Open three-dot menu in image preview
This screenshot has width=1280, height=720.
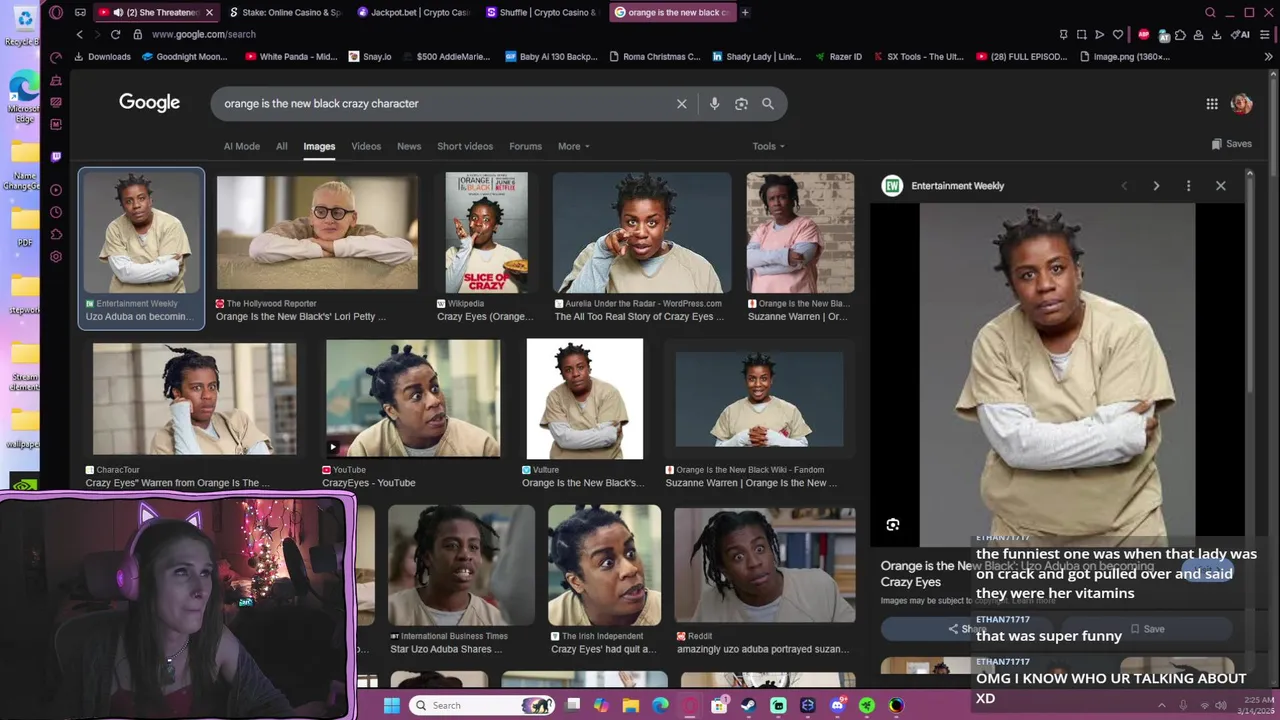pyautogui.click(x=1188, y=186)
